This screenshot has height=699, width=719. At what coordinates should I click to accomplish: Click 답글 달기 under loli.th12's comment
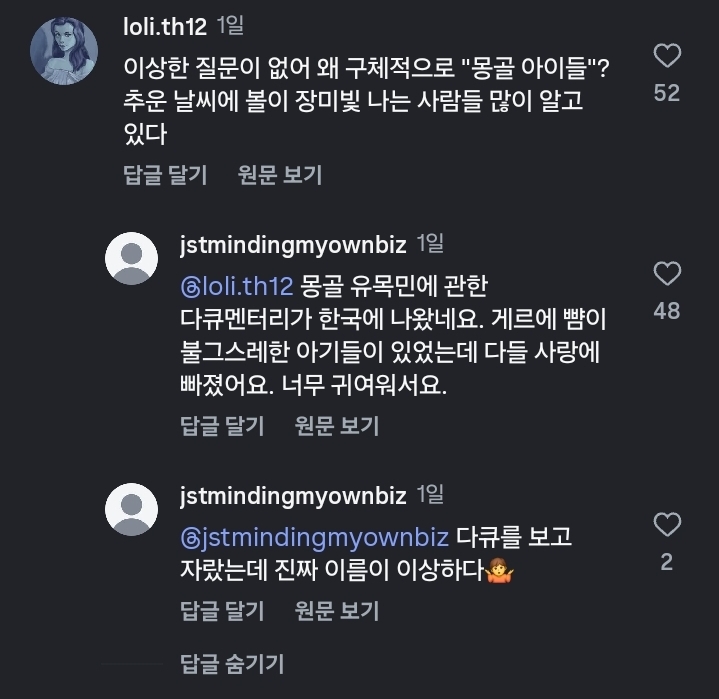[x=165, y=175]
